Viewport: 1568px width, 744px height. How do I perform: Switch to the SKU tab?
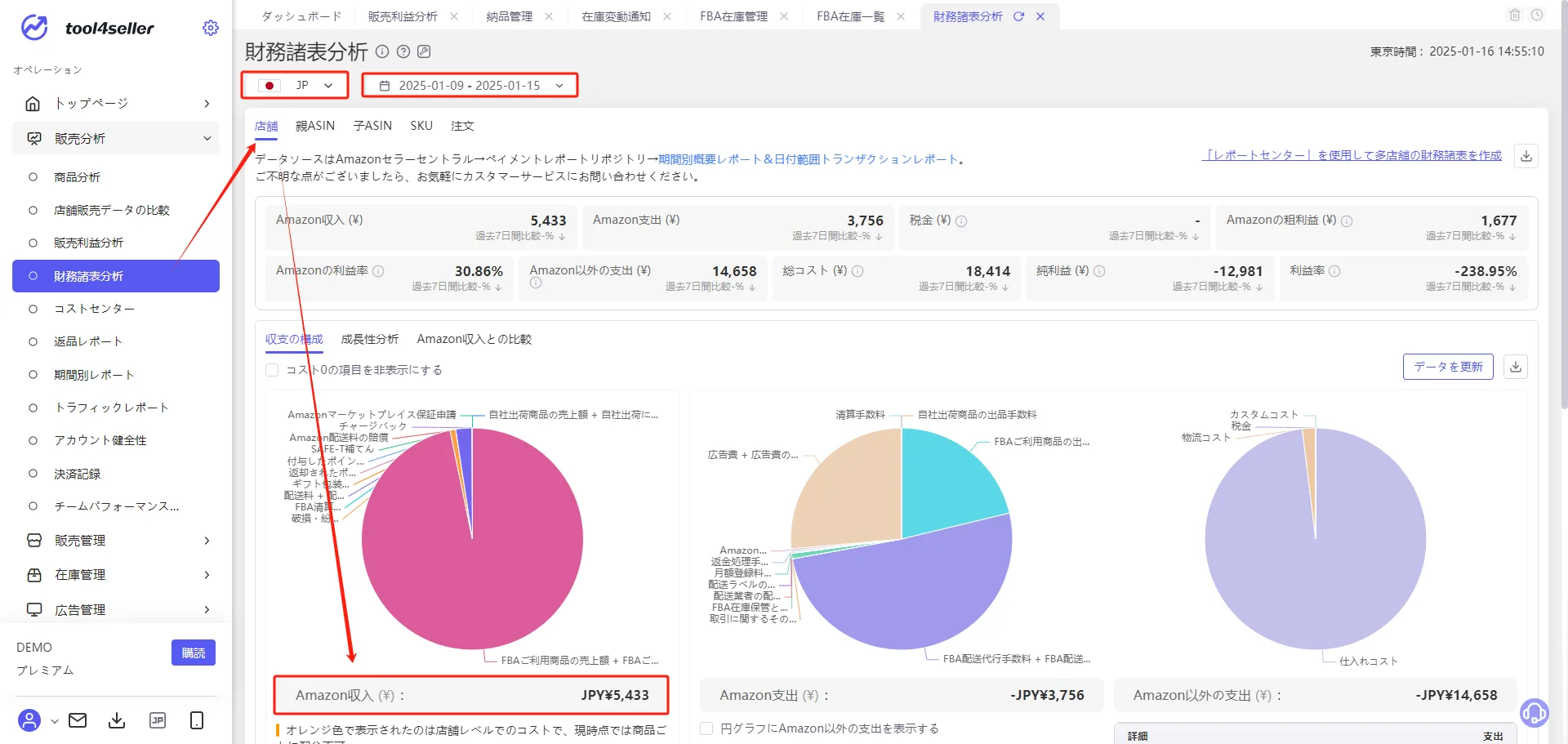click(421, 126)
